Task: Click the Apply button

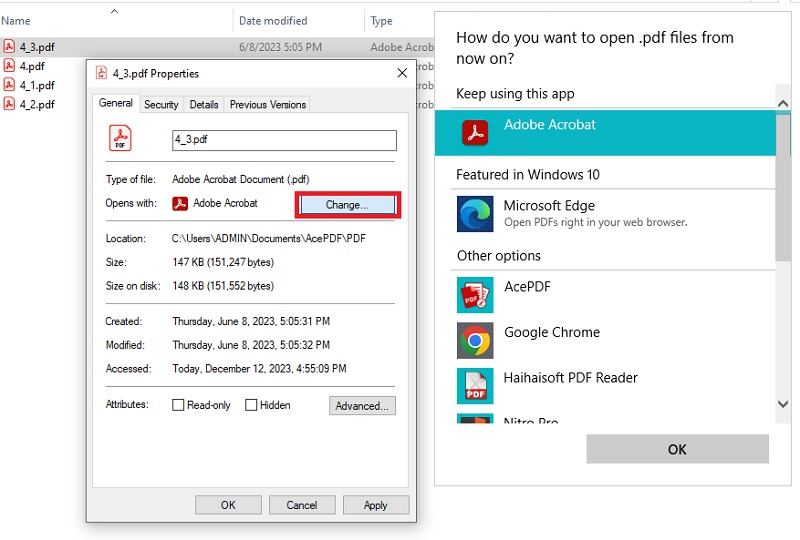Action: (376, 505)
